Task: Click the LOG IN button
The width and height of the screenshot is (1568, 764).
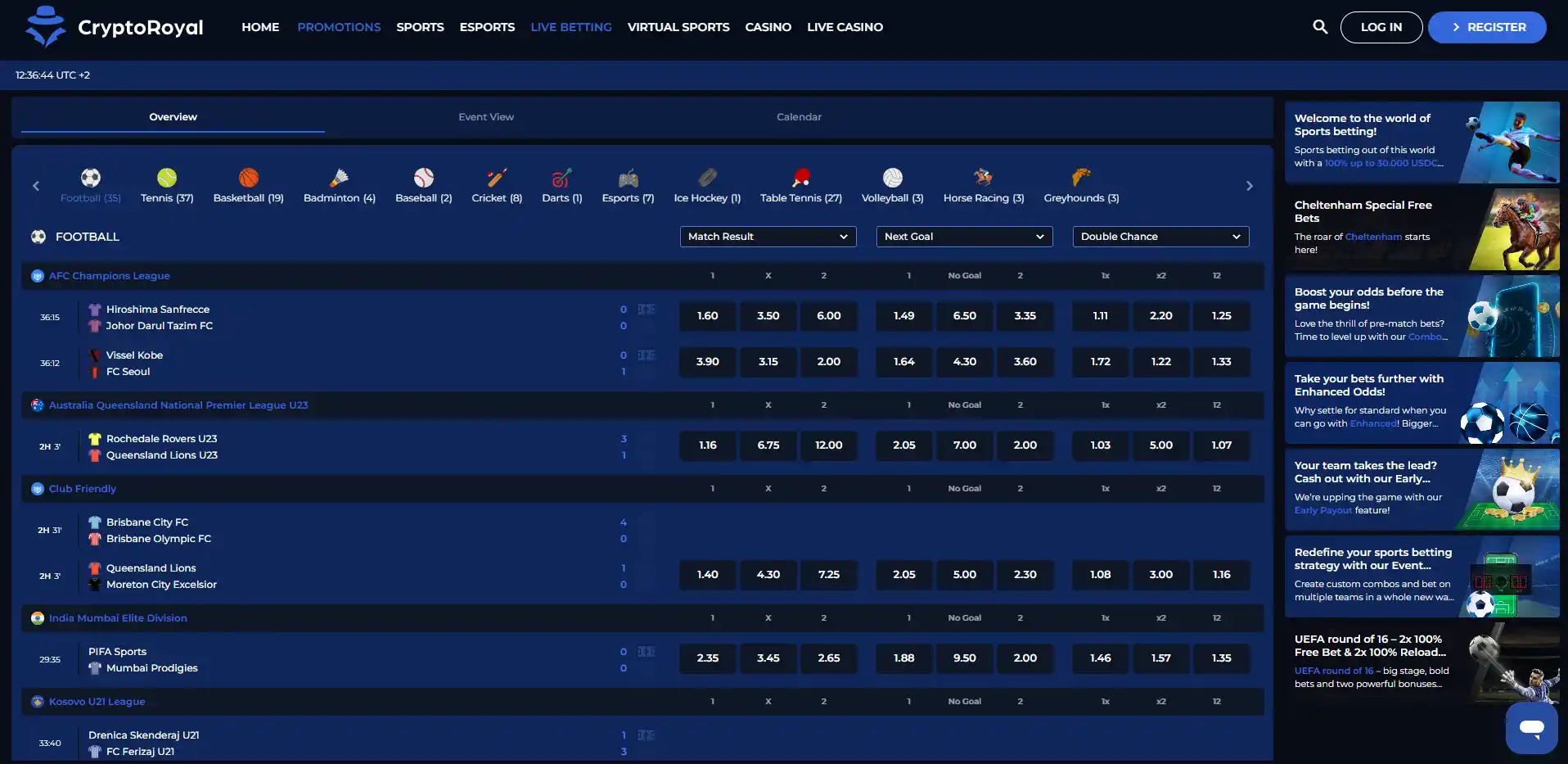Action: pyautogui.click(x=1381, y=27)
